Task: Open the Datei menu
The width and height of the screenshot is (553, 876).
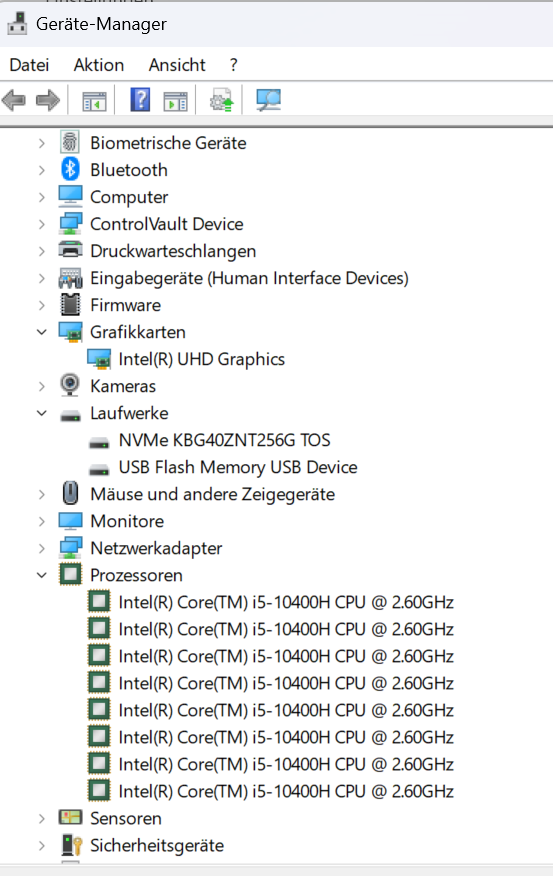Action: pyautogui.click(x=30, y=65)
